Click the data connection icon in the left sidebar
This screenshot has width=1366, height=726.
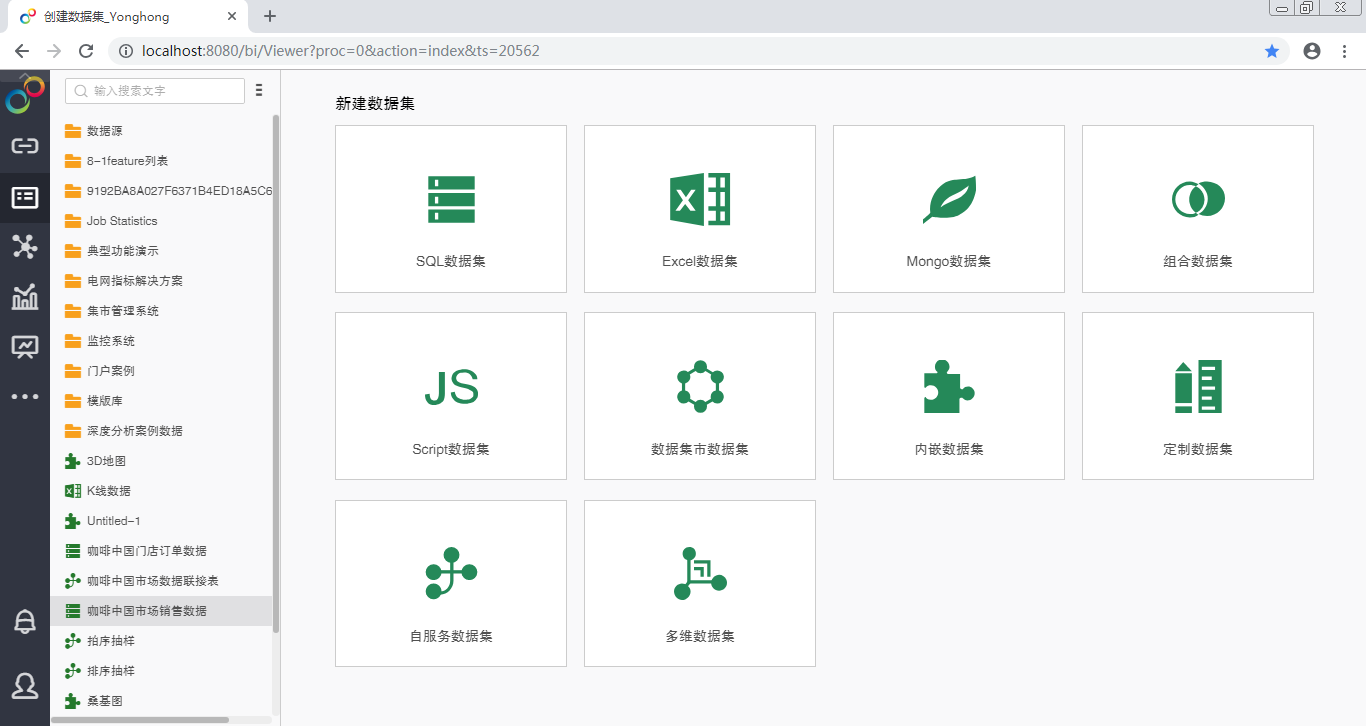click(25, 146)
